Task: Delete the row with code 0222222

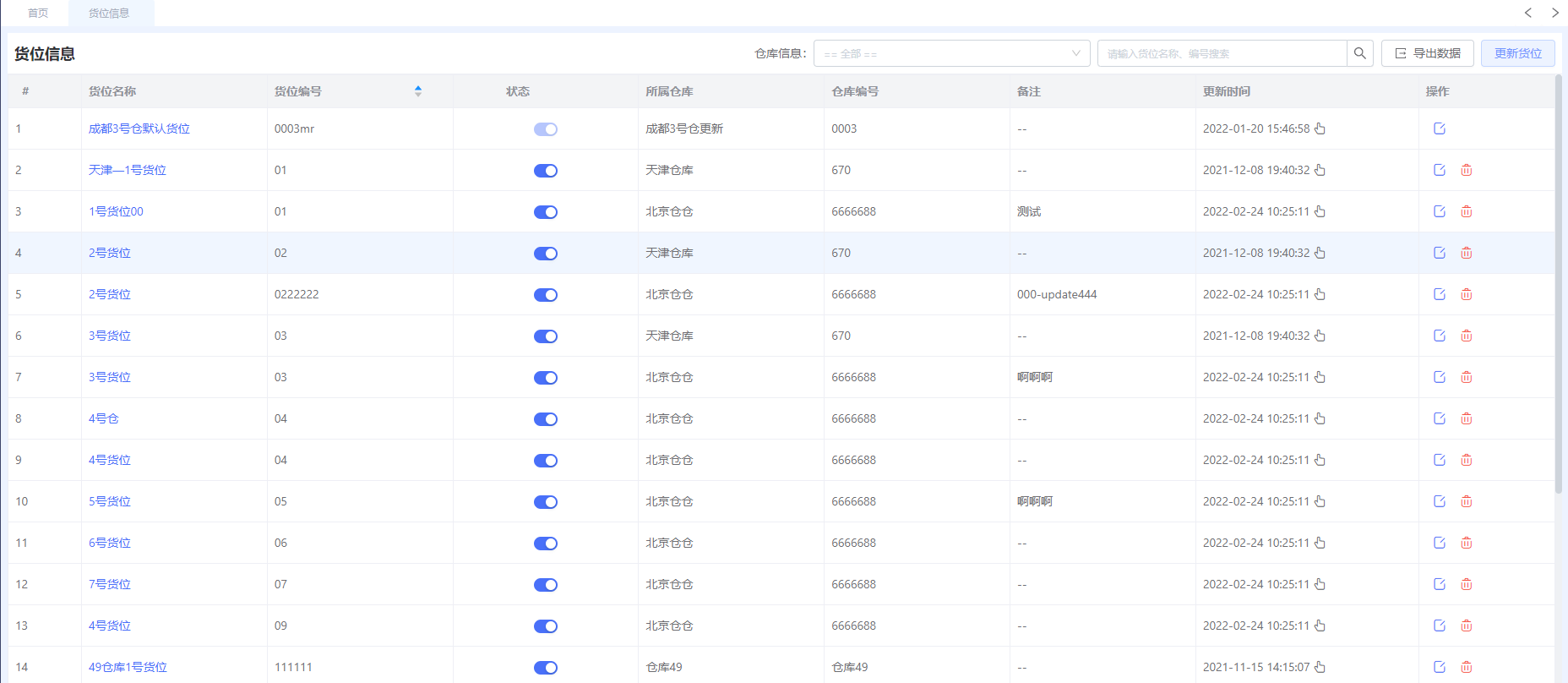Action: [1467, 294]
